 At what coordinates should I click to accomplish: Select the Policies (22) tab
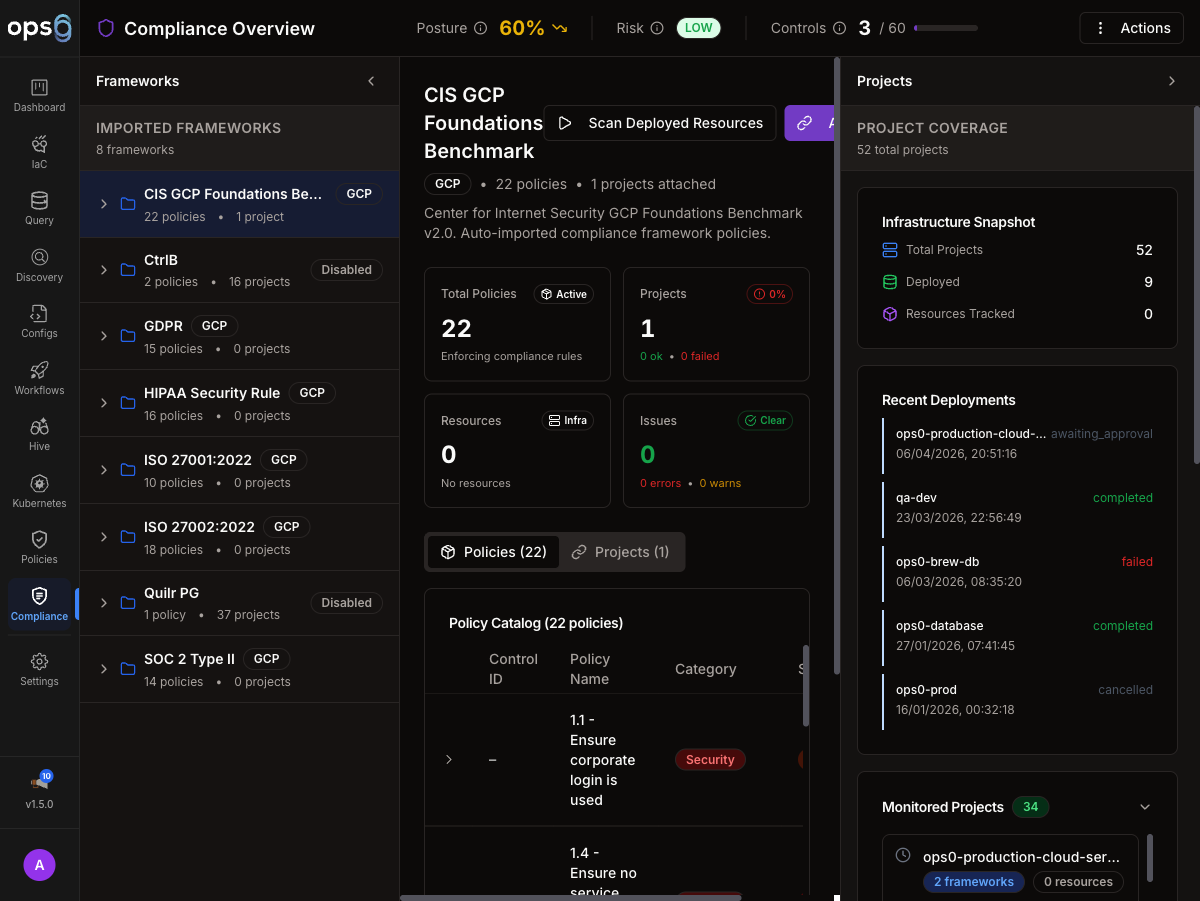pos(493,552)
